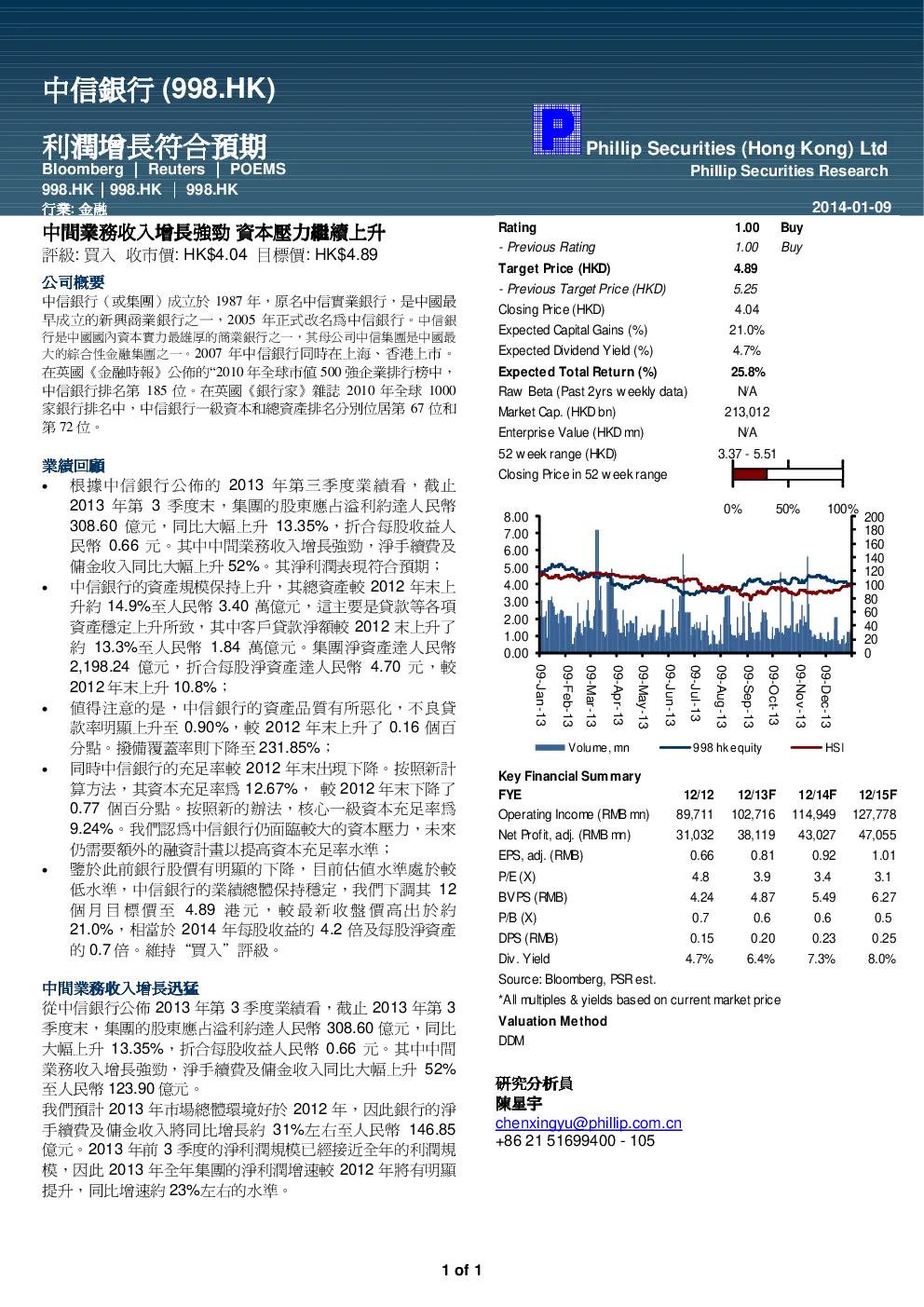
Task: Click the "Source: Bloomberg, PSR est." note
Action: [577, 979]
